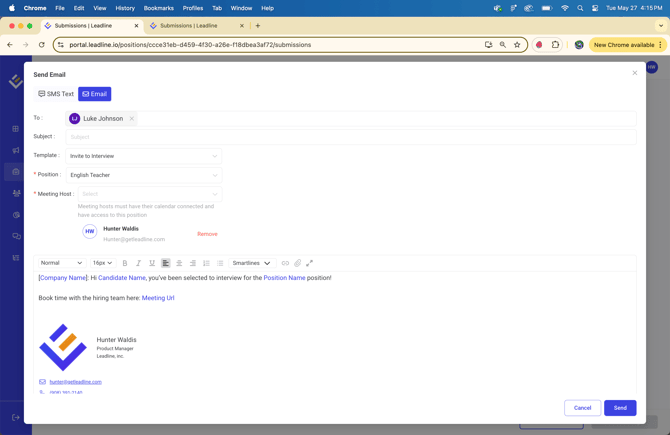Toggle italic formatting in the editor toolbar
This screenshot has height=435, width=670.
tap(138, 263)
